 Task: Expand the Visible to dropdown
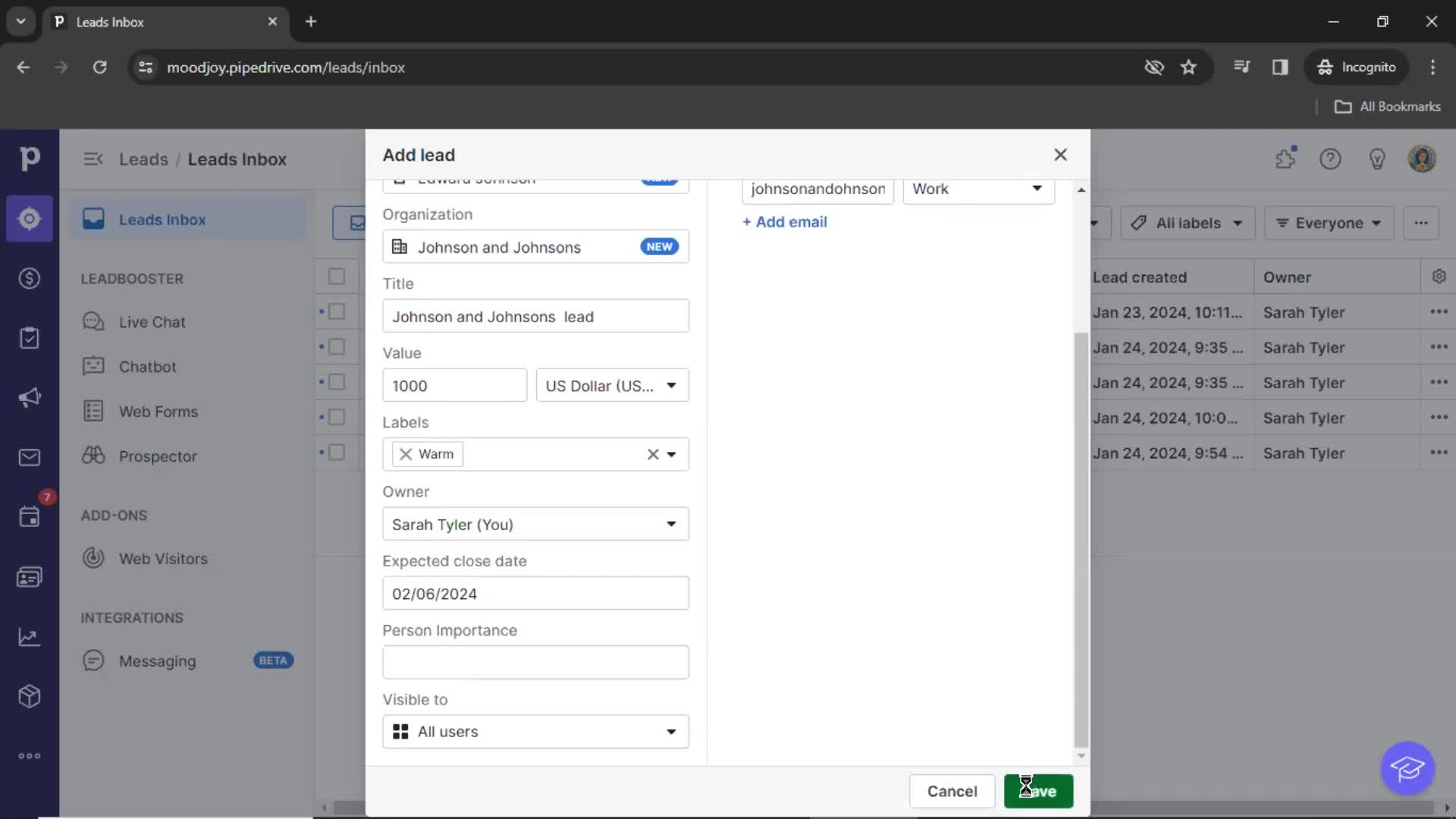point(671,731)
